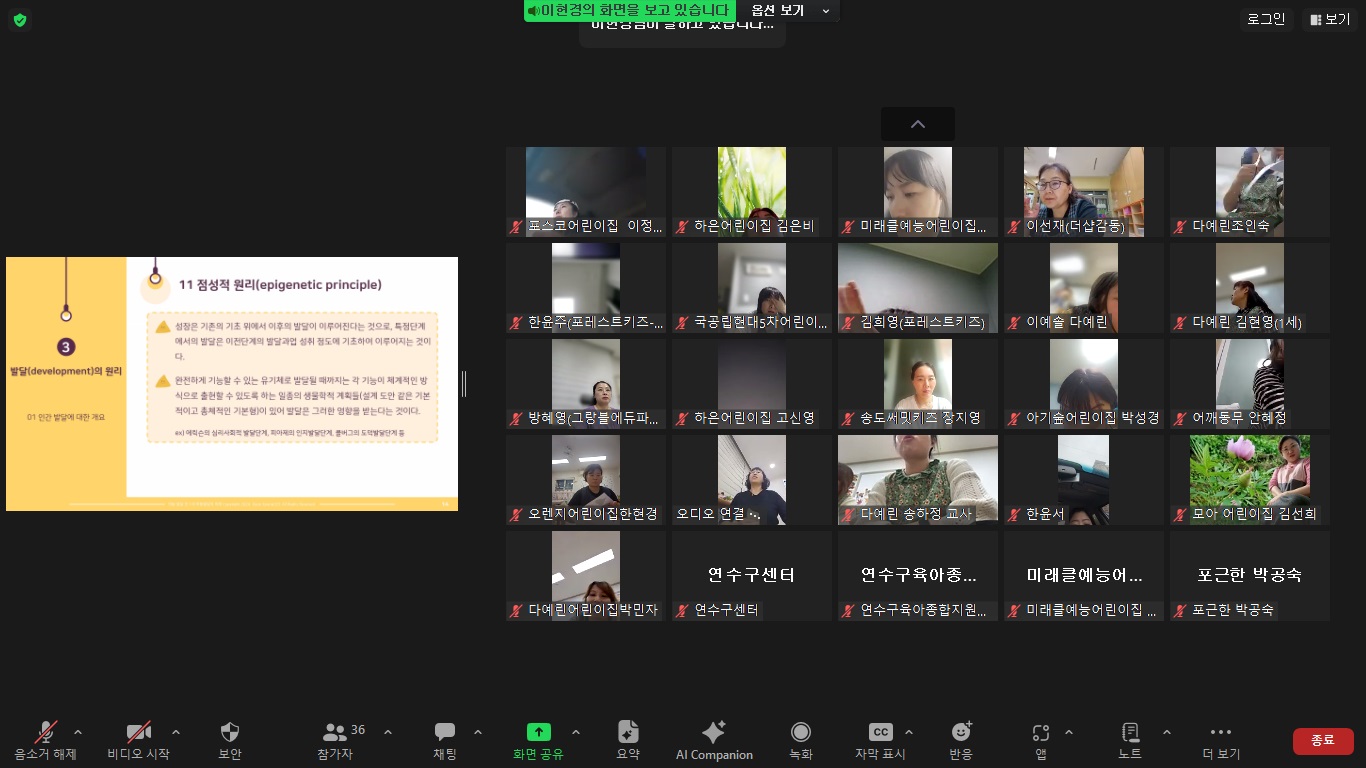Select video tile of 다예린어린이집박민자
The image size is (1366, 768).
(x=586, y=576)
